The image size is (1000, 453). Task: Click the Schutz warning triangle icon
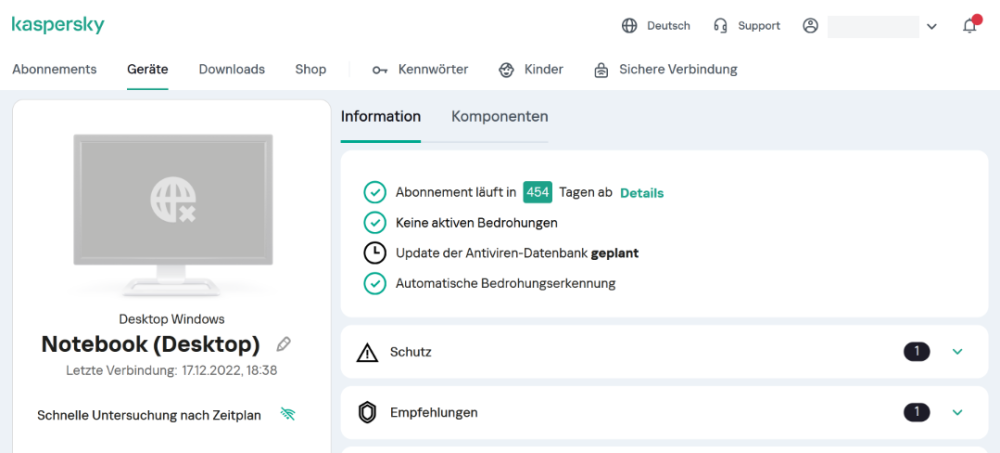(x=367, y=352)
